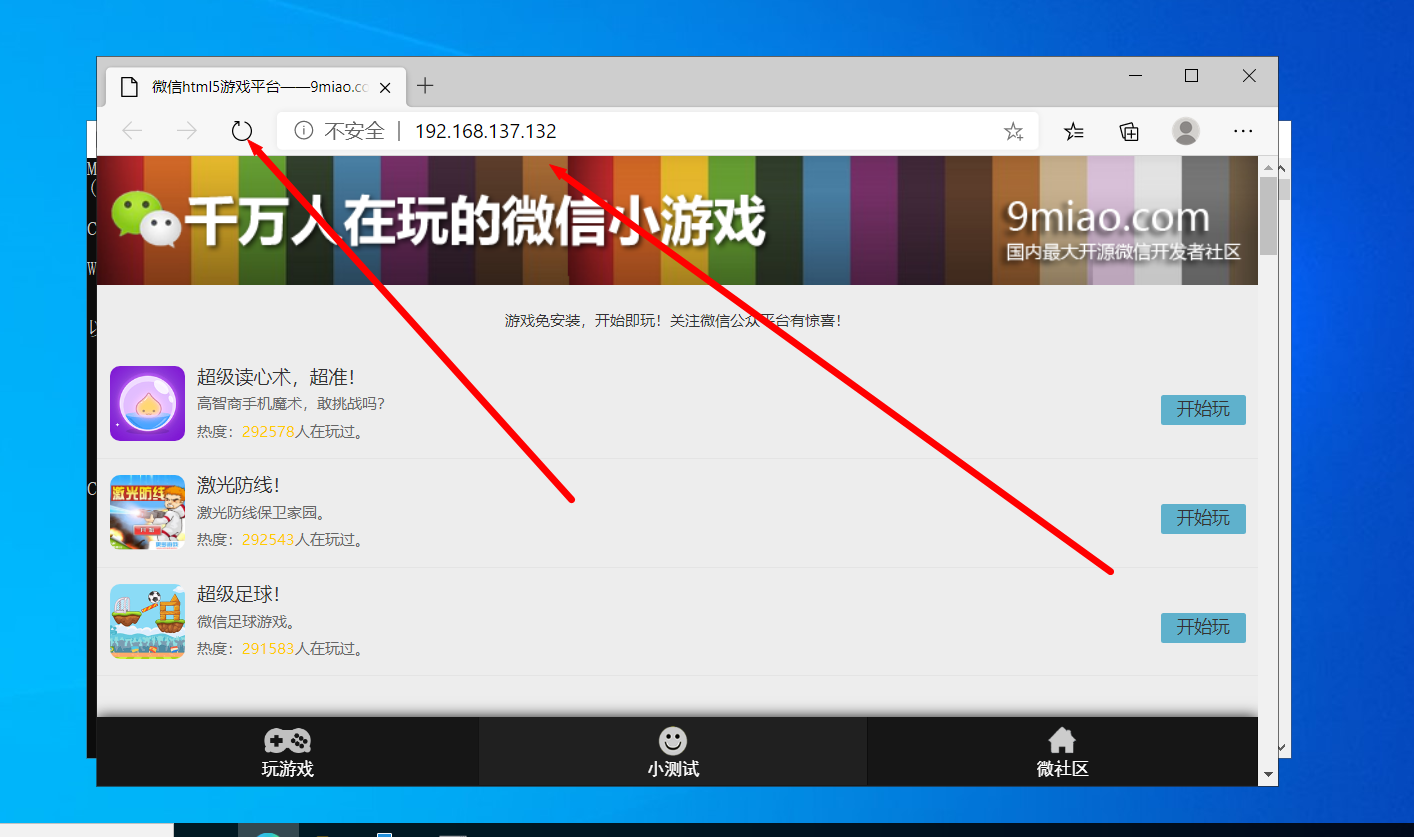Click the description 激光防线保卫家园。
The image size is (1414, 837).
[263, 513]
